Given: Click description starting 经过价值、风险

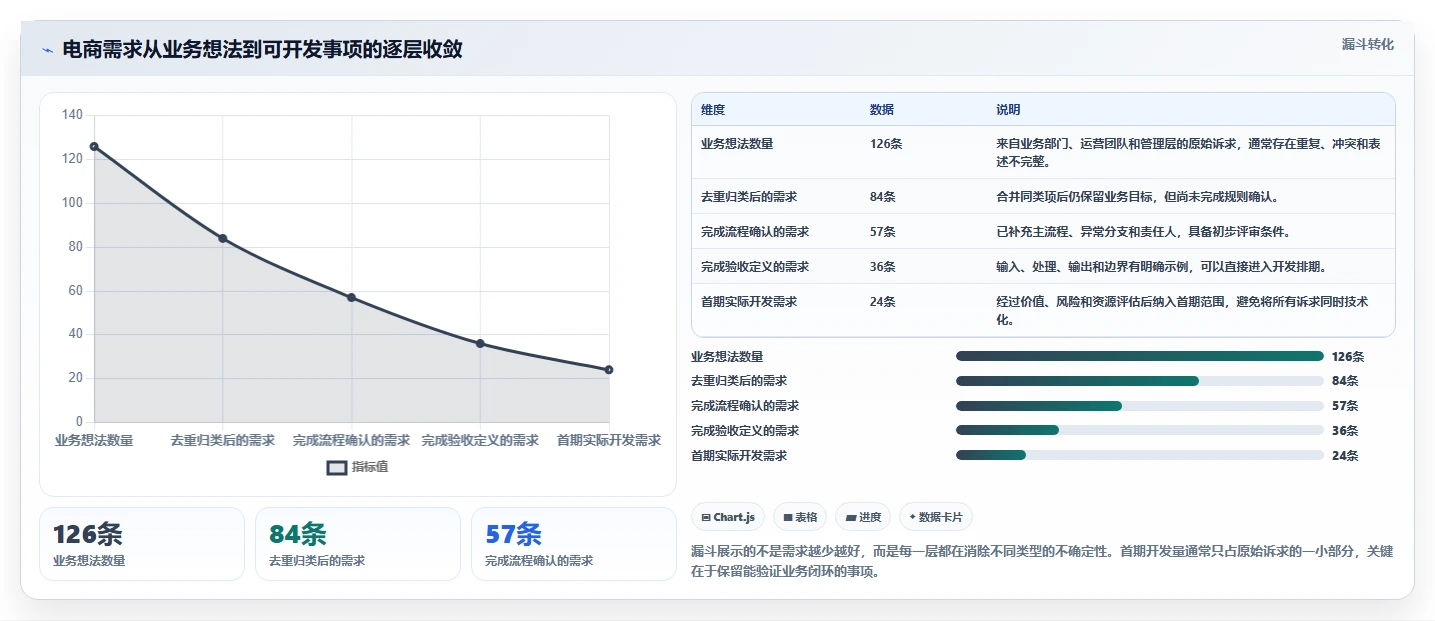Looking at the screenshot, I should (1183, 310).
